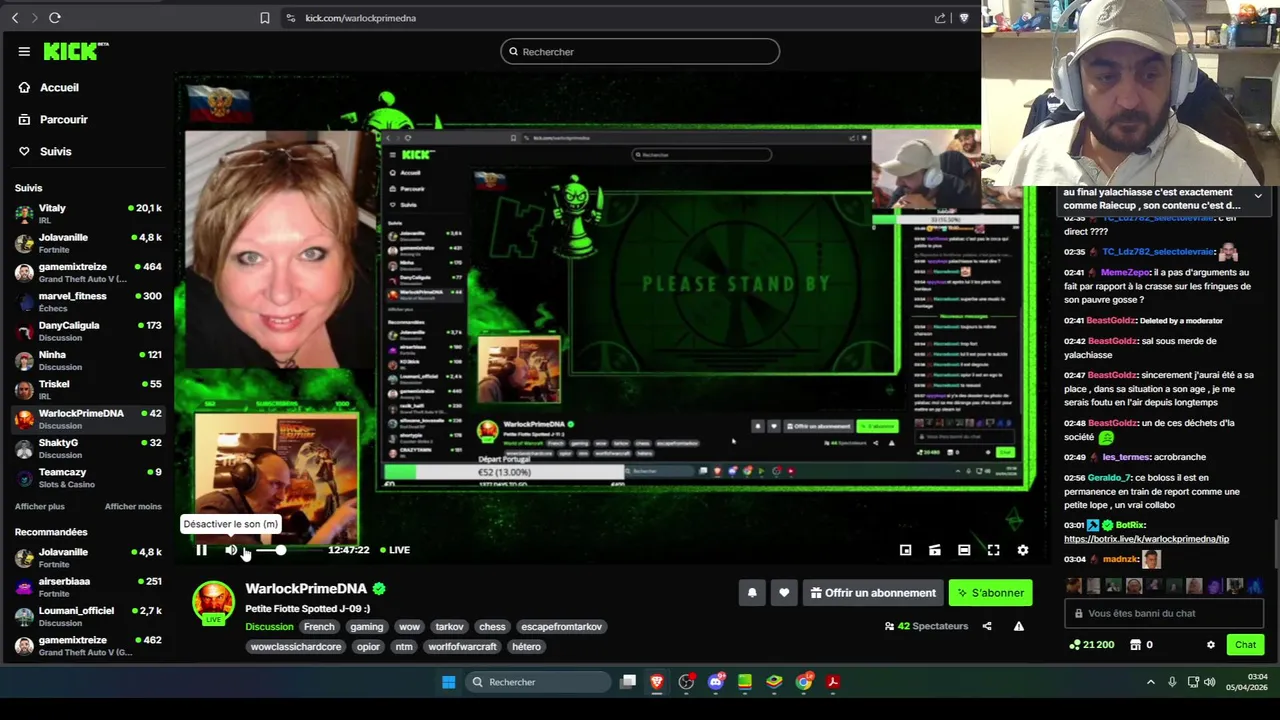1280x720 pixels.
Task: Open WarlockPrimeDNA channel avatar
Action: [x=213, y=602]
